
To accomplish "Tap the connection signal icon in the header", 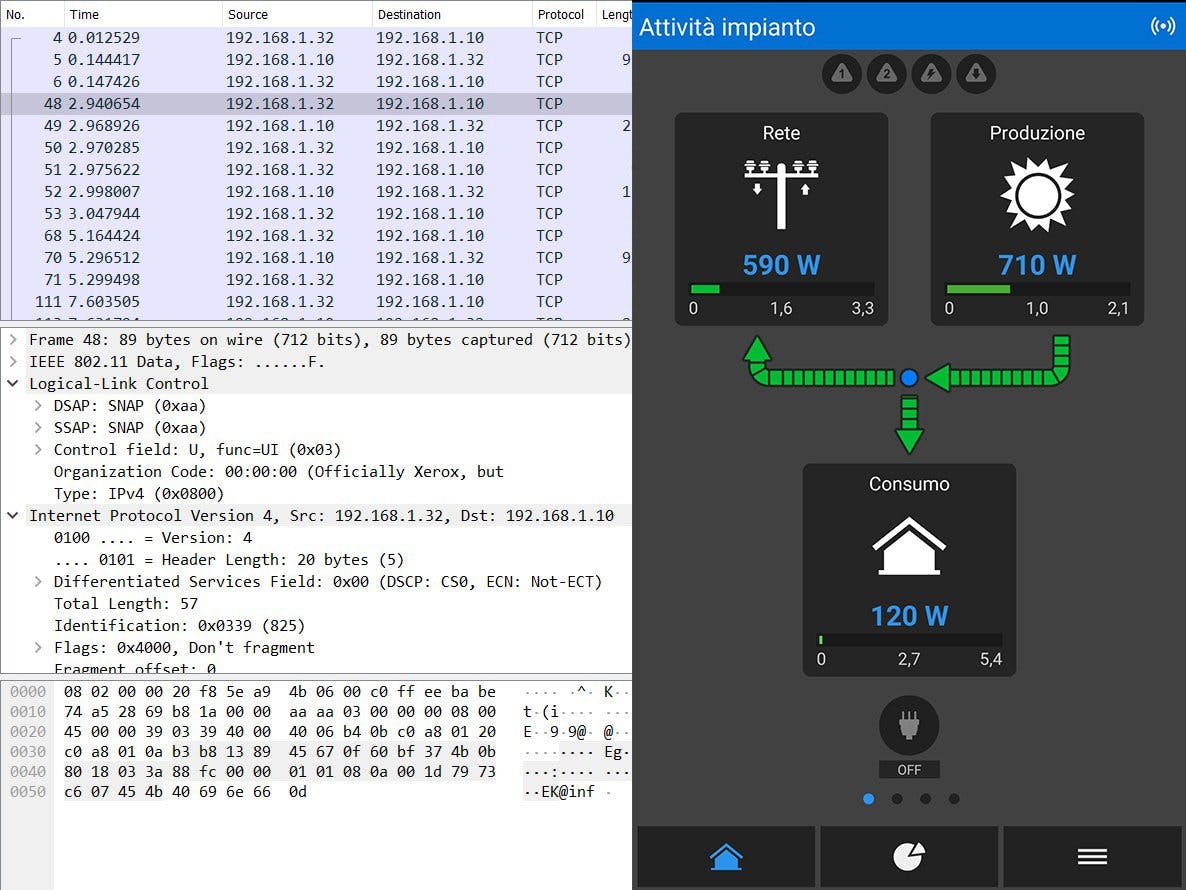I will click(x=1163, y=26).
